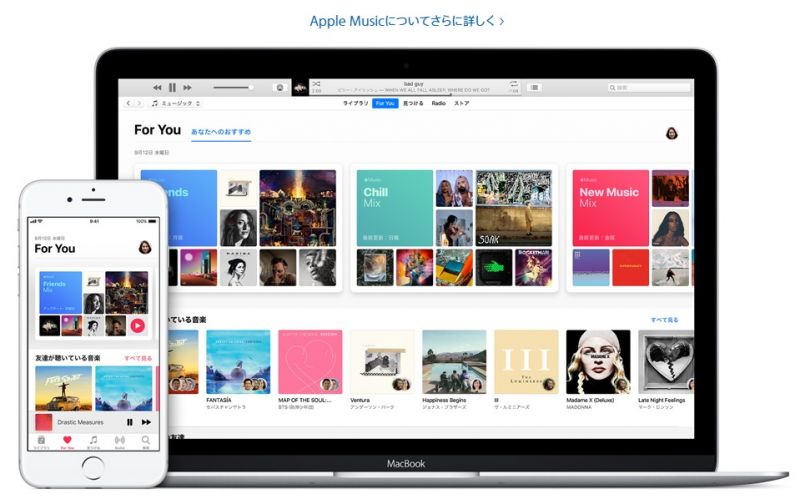The width and height of the screenshot is (800, 504).
Task: Open the Madame X (Deluxe) album
Action: point(598,362)
